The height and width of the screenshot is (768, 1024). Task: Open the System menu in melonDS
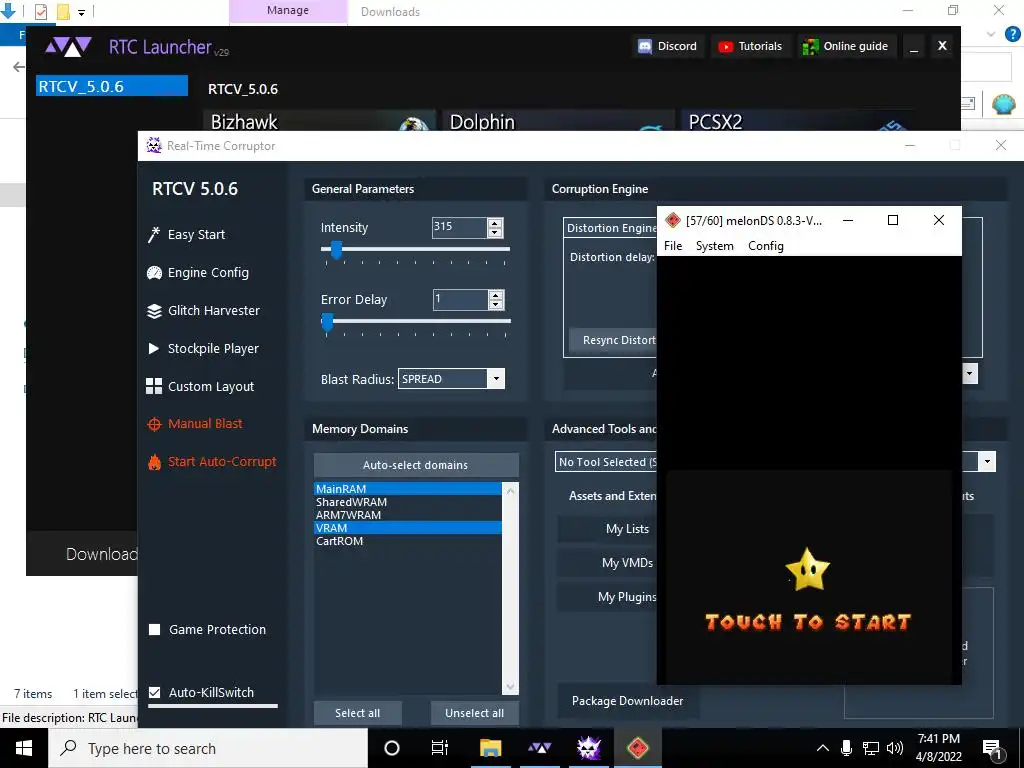(714, 246)
